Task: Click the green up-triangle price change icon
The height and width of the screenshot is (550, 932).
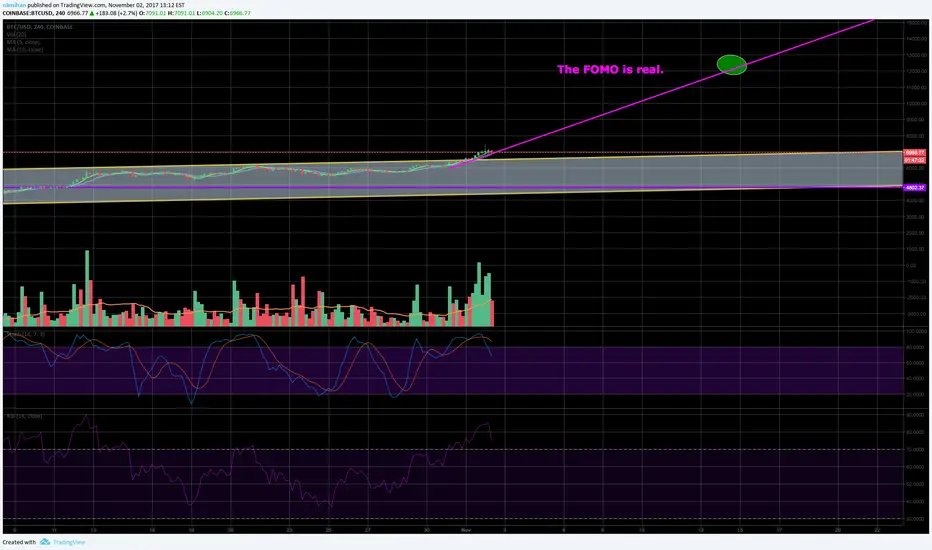Action: click(92, 12)
